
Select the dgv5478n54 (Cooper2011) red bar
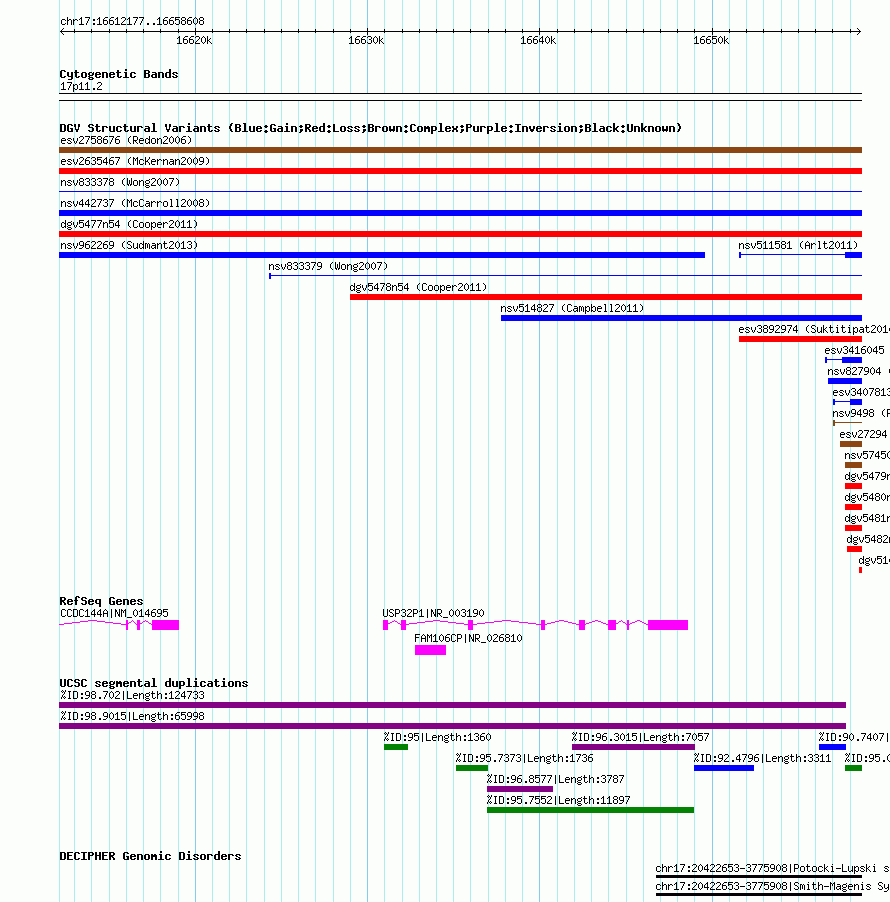pyautogui.click(x=606, y=297)
